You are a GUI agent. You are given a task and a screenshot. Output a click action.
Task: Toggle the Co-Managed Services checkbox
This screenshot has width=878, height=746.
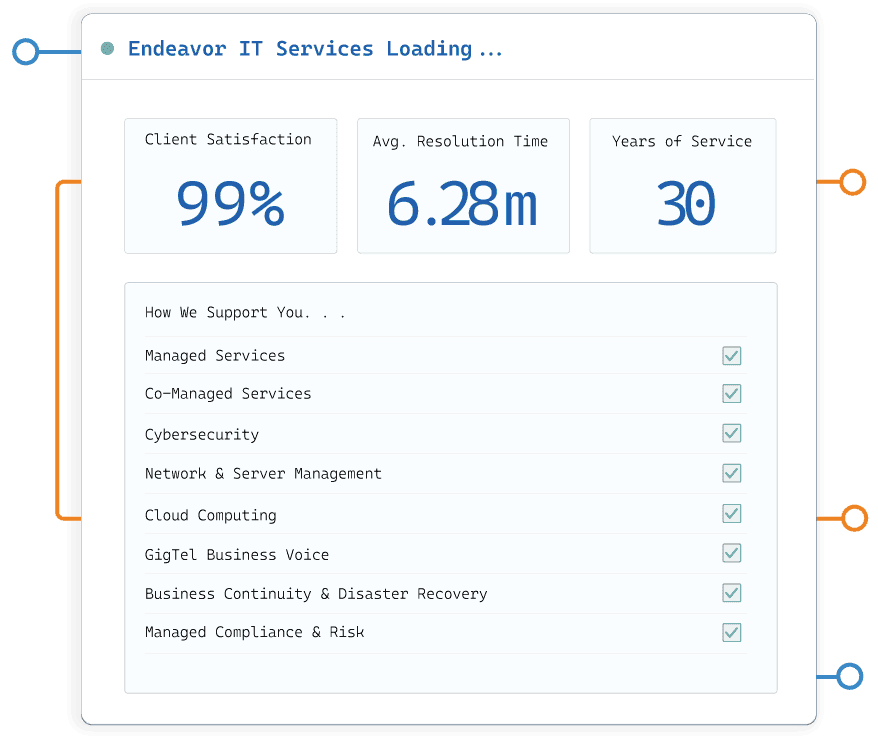(731, 393)
